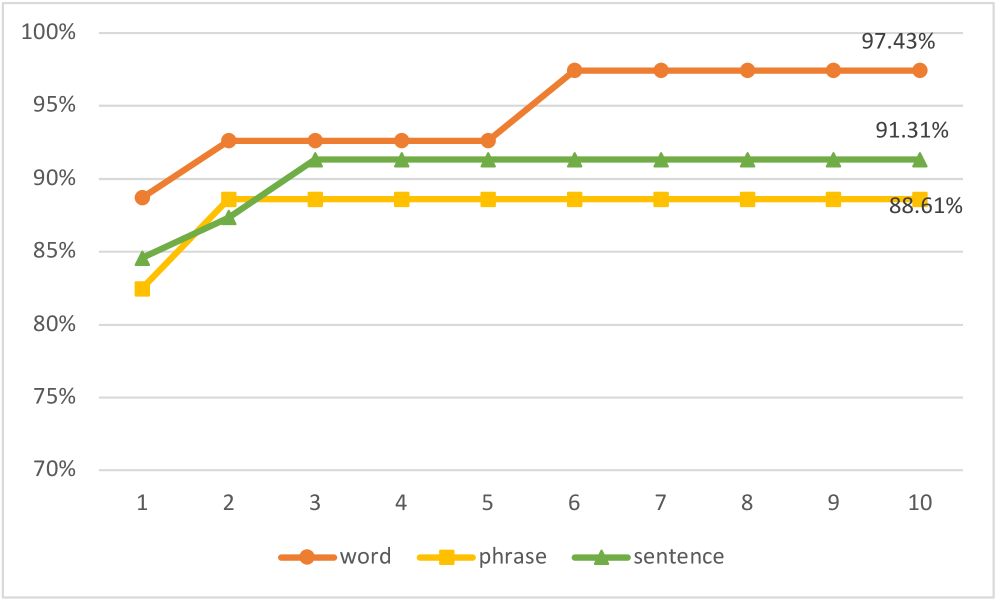Click the word series circle at x=6
This screenshot has width=996, height=600.
(x=574, y=70)
